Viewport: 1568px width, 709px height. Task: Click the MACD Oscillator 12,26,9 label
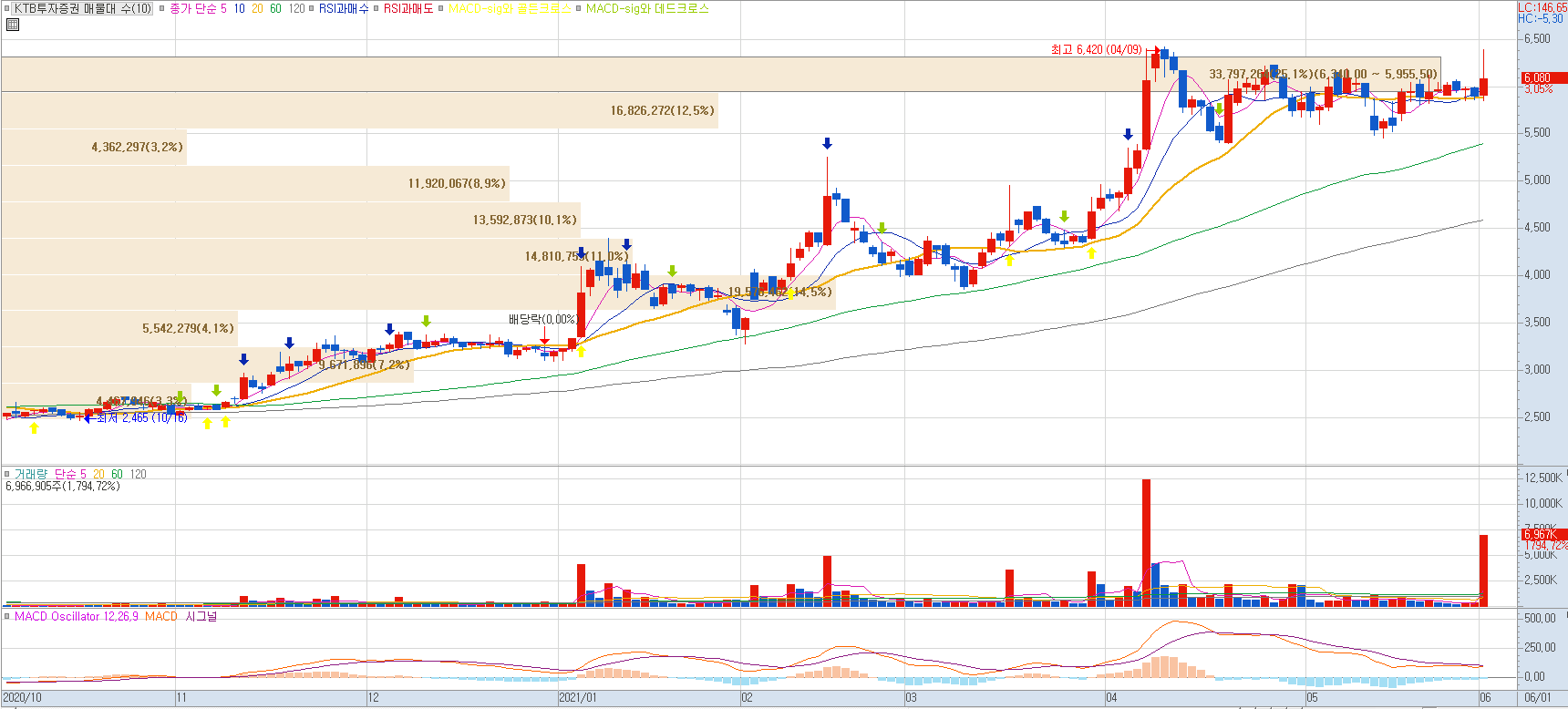coord(77,617)
